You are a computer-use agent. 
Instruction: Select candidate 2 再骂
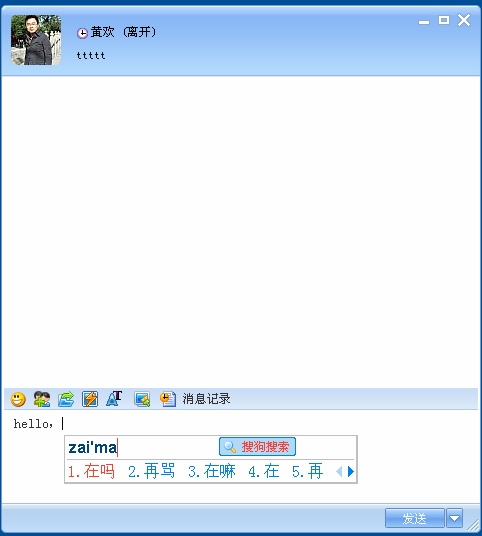pos(151,471)
